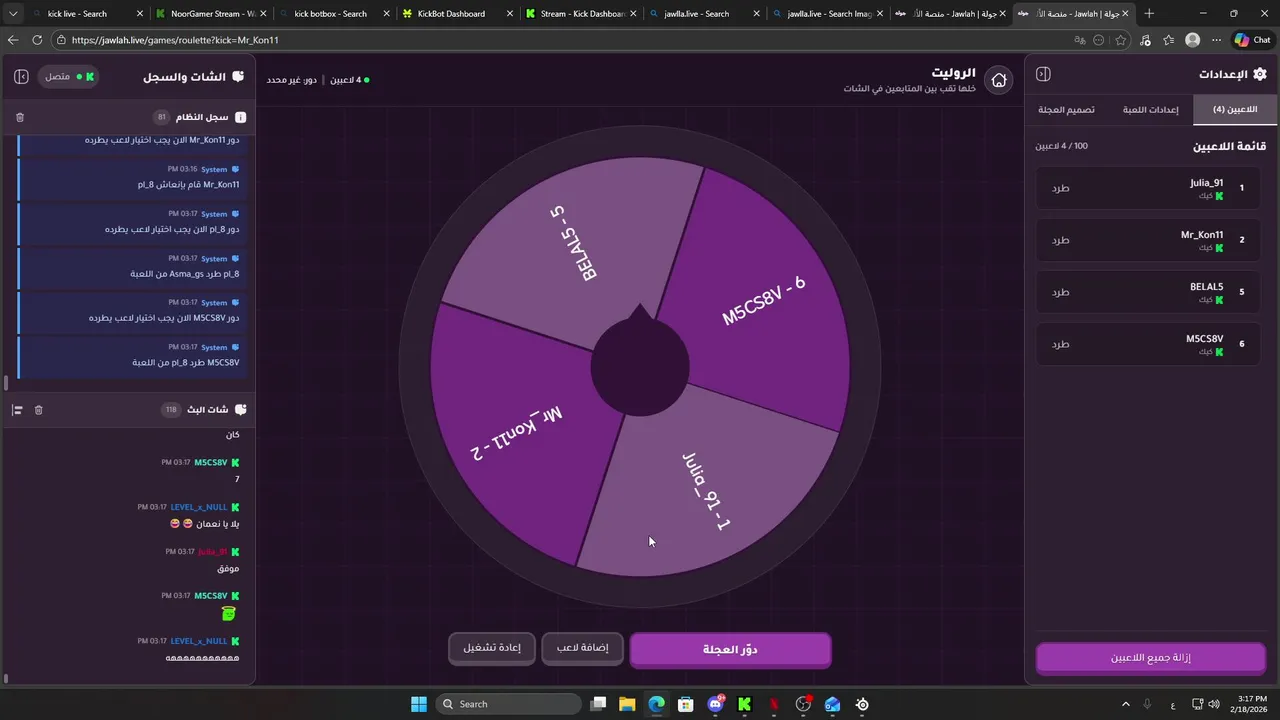This screenshot has width=1280, height=720.
Task: Click the home icon beside الروليت title
Action: point(998,80)
